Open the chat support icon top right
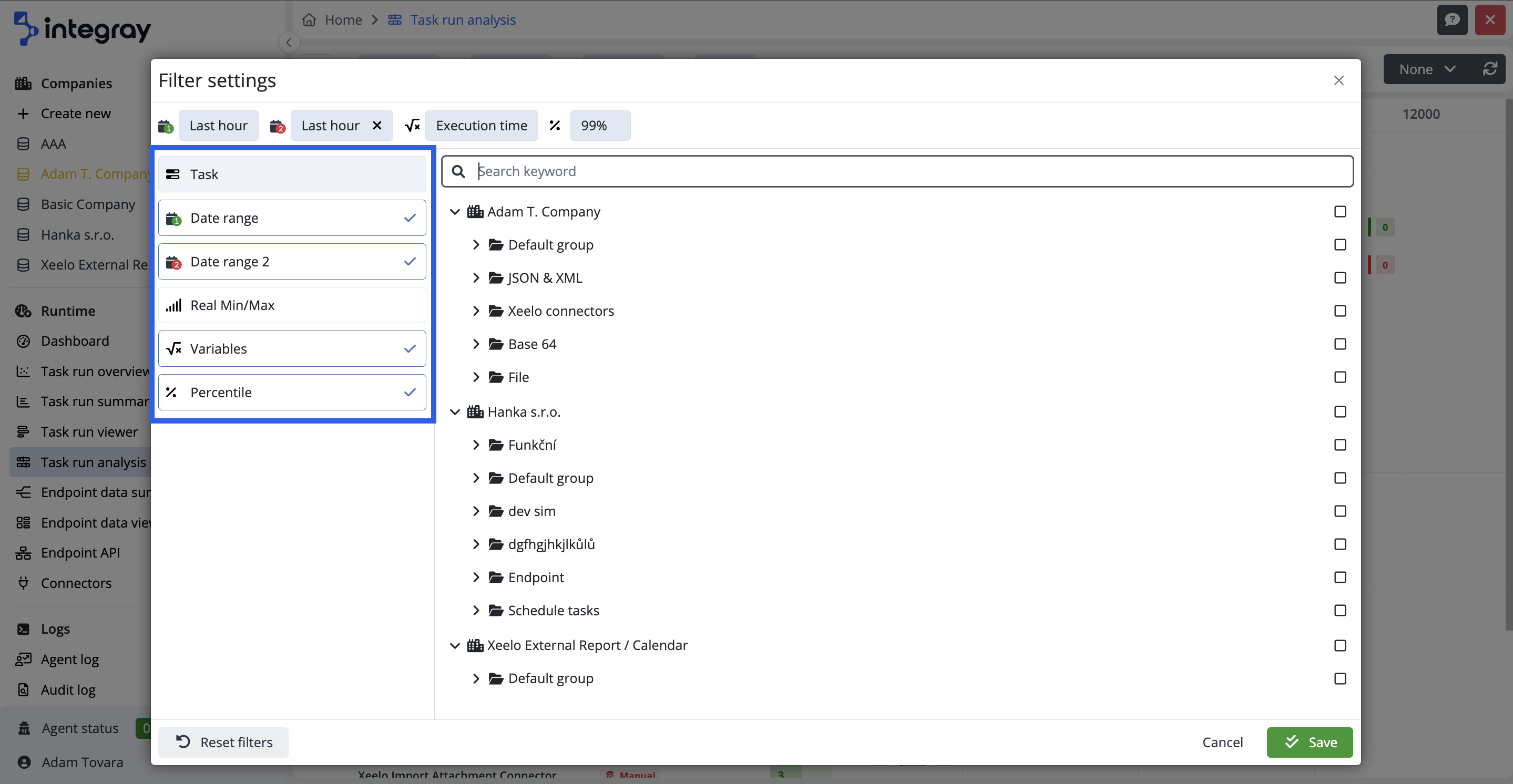1513x784 pixels. (x=1452, y=19)
